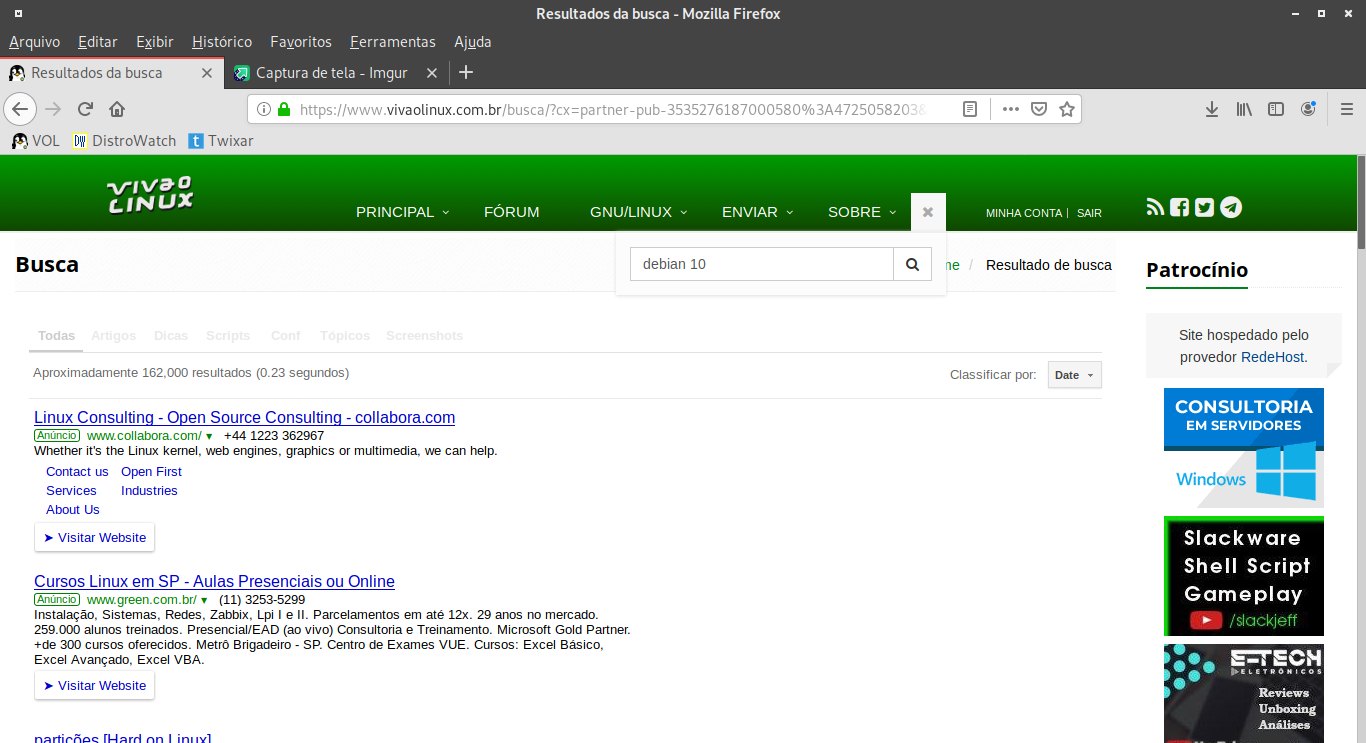Open the Favoritos menu
Screen dimensions: 1366x743
301,42
